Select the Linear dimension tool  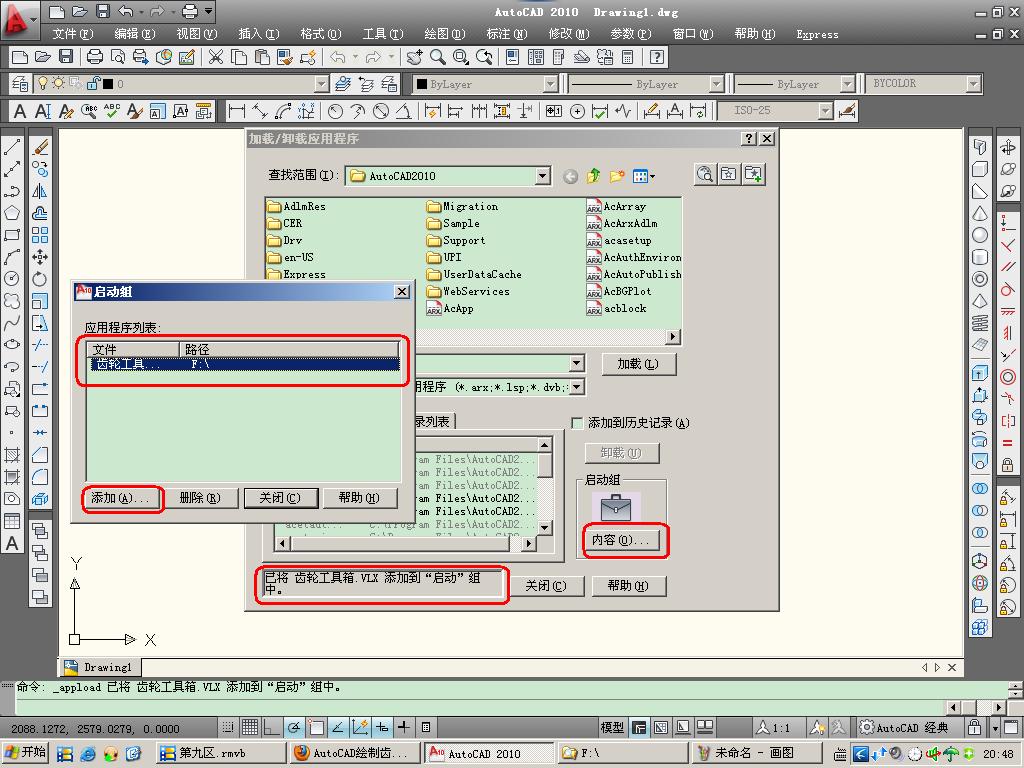(x=236, y=112)
